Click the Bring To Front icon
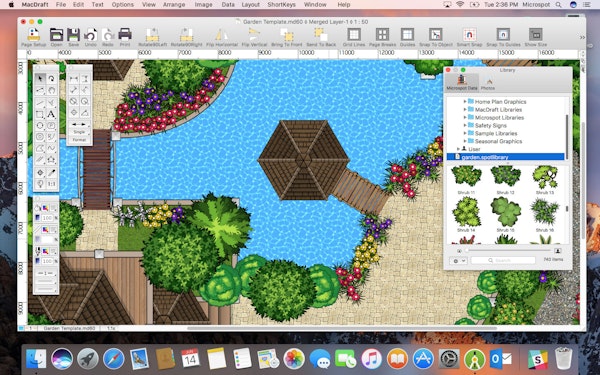This screenshot has height=375, width=600. [287, 35]
